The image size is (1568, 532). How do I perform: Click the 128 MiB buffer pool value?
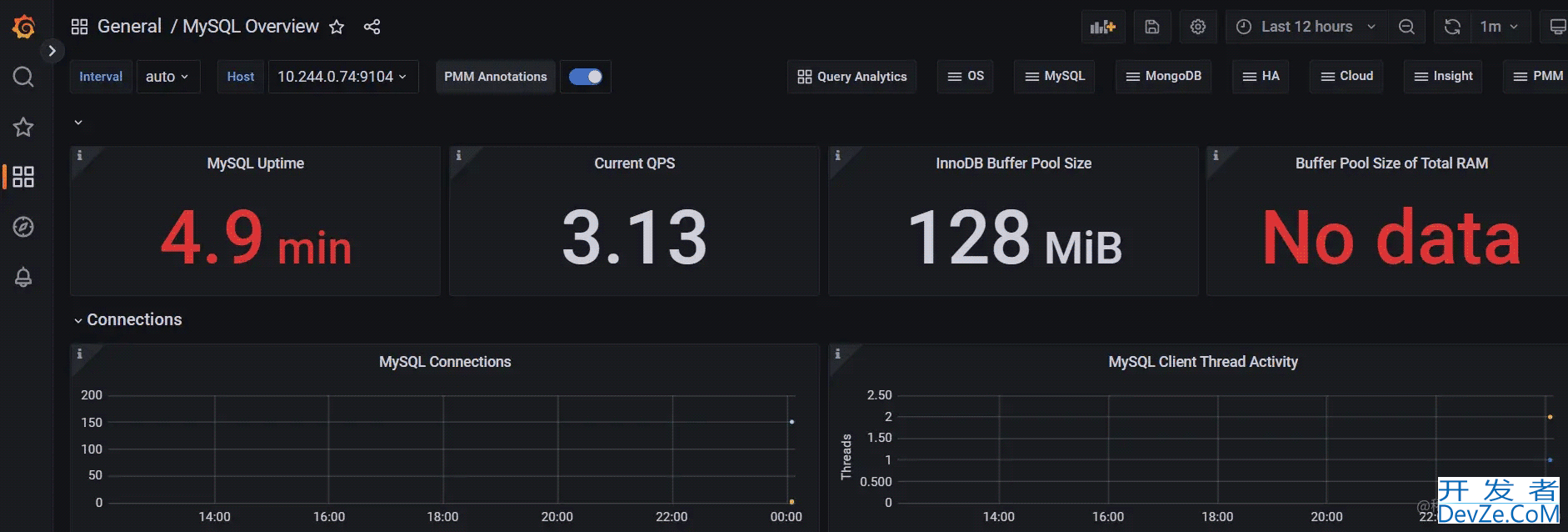(x=1014, y=238)
